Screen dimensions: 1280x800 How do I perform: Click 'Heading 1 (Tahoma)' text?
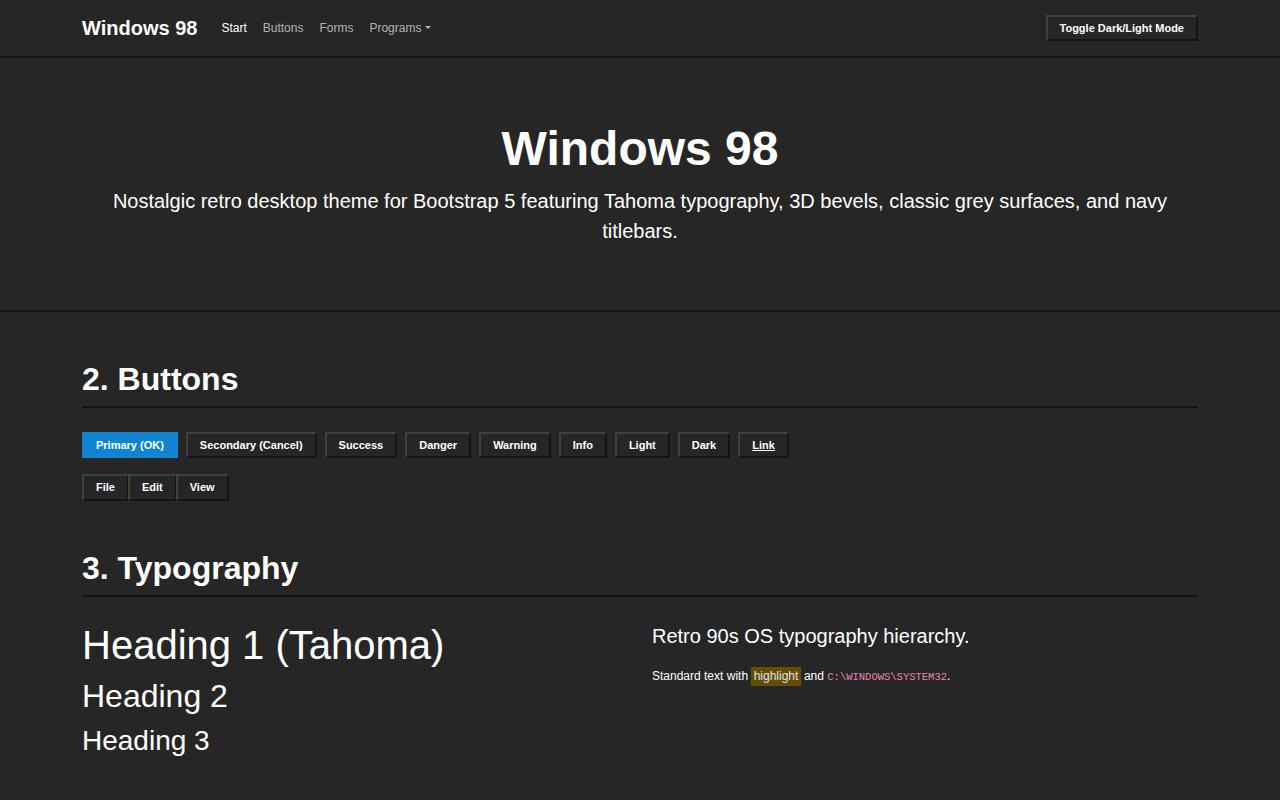(263, 645)
